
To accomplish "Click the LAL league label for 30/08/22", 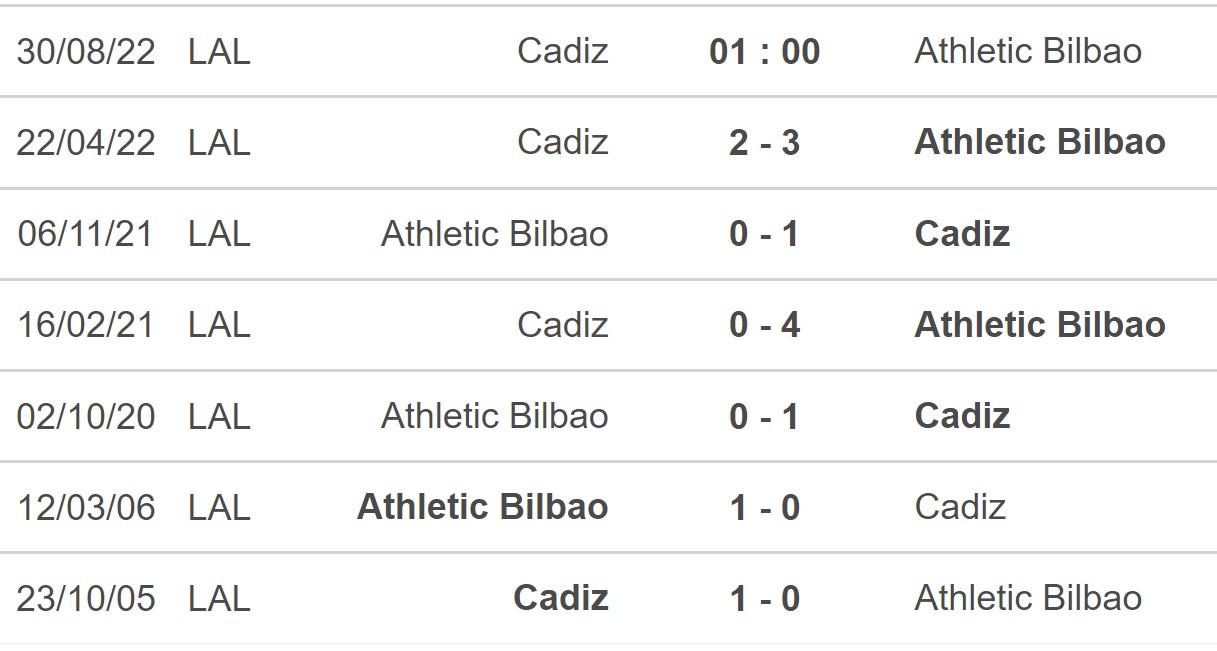I will [219, 52].
